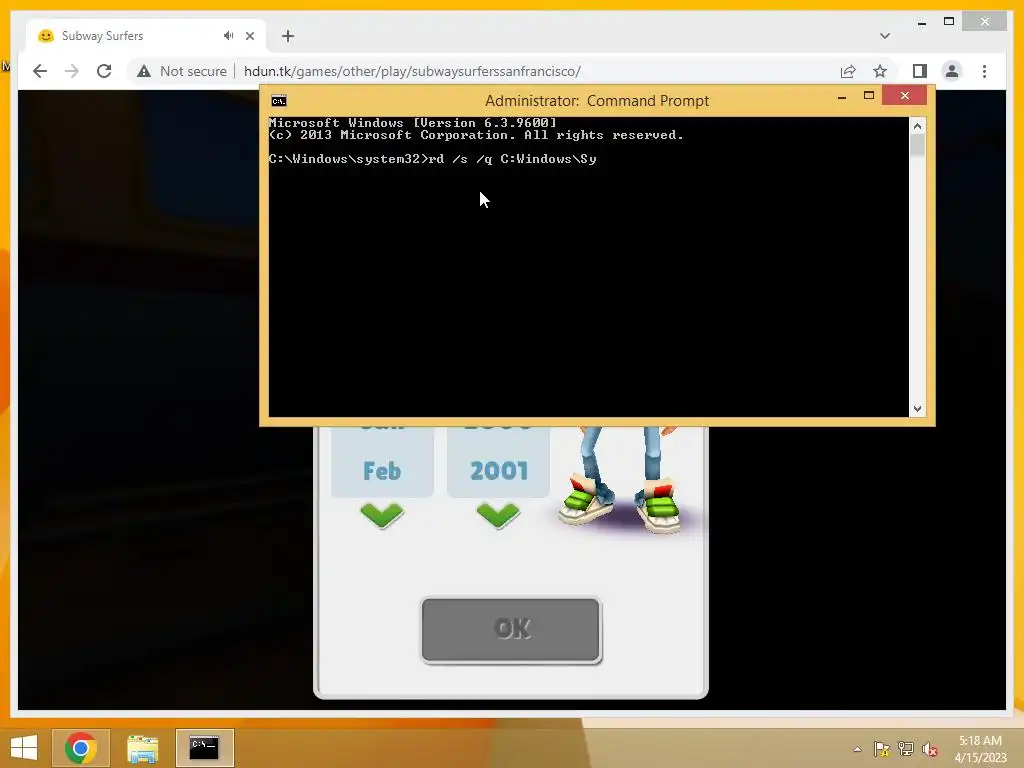
Task: Select the Subway Surfers tab
Action: [x=146, y=36]
